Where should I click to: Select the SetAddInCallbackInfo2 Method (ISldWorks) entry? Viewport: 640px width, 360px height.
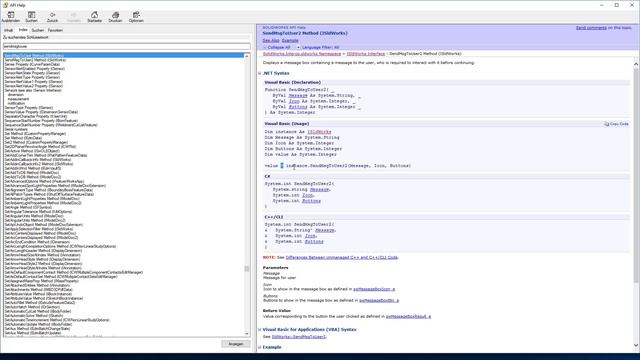pyautogui.click(x=39, y=164)
